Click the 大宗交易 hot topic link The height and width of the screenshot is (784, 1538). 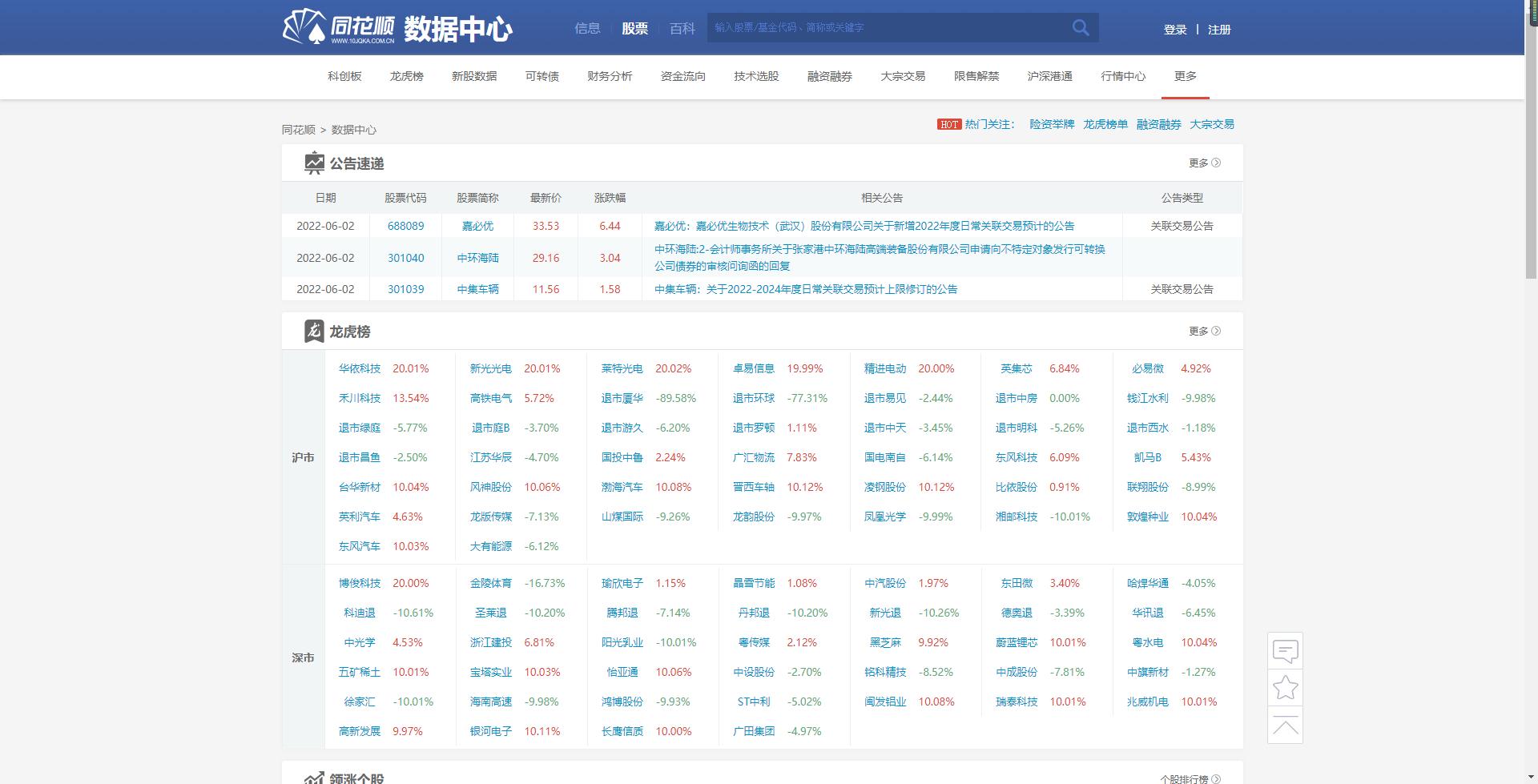[x=1212, y=124]
